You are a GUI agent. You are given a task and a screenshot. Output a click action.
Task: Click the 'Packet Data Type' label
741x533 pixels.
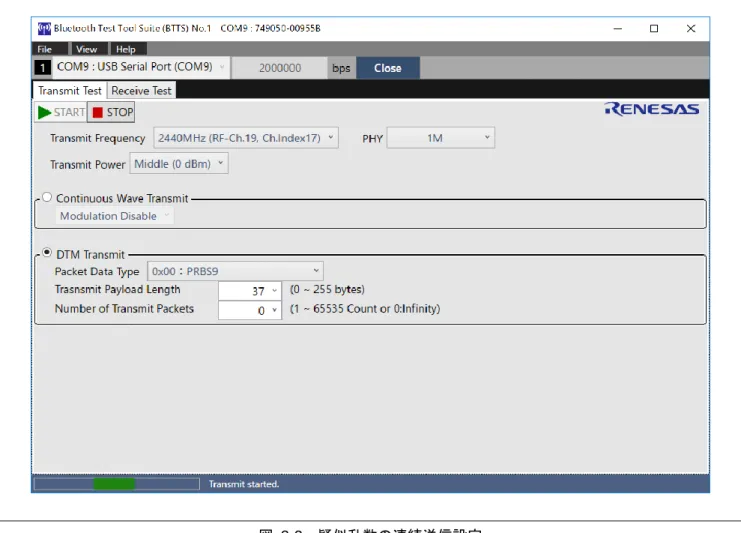pyautogui.click(x=97, y=272)
